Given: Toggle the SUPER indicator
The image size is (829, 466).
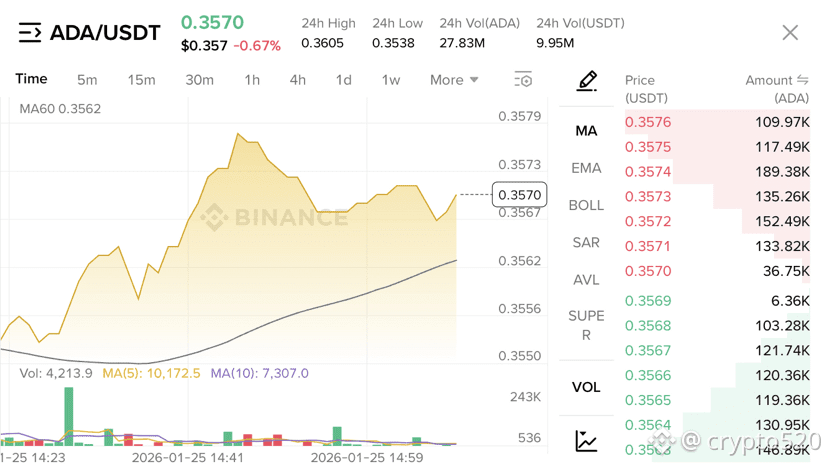Looking at the screenshot, I should coord(586,325).
